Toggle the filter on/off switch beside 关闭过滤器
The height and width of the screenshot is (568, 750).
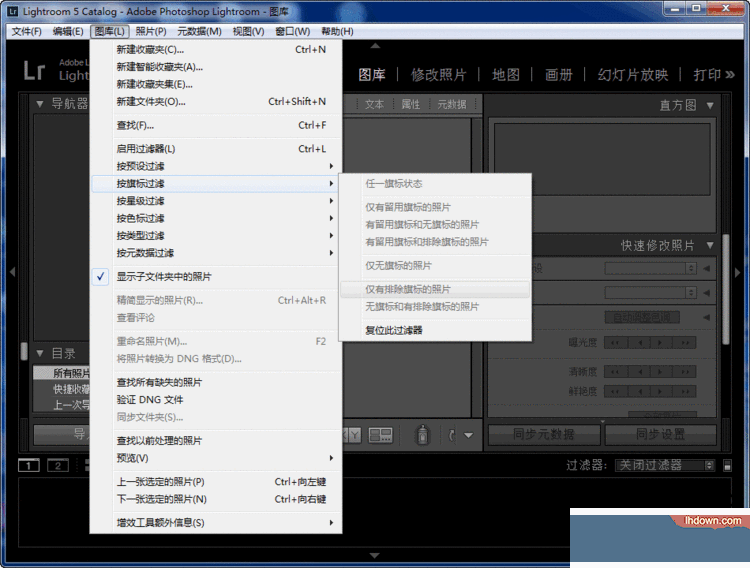click(727, 465)
